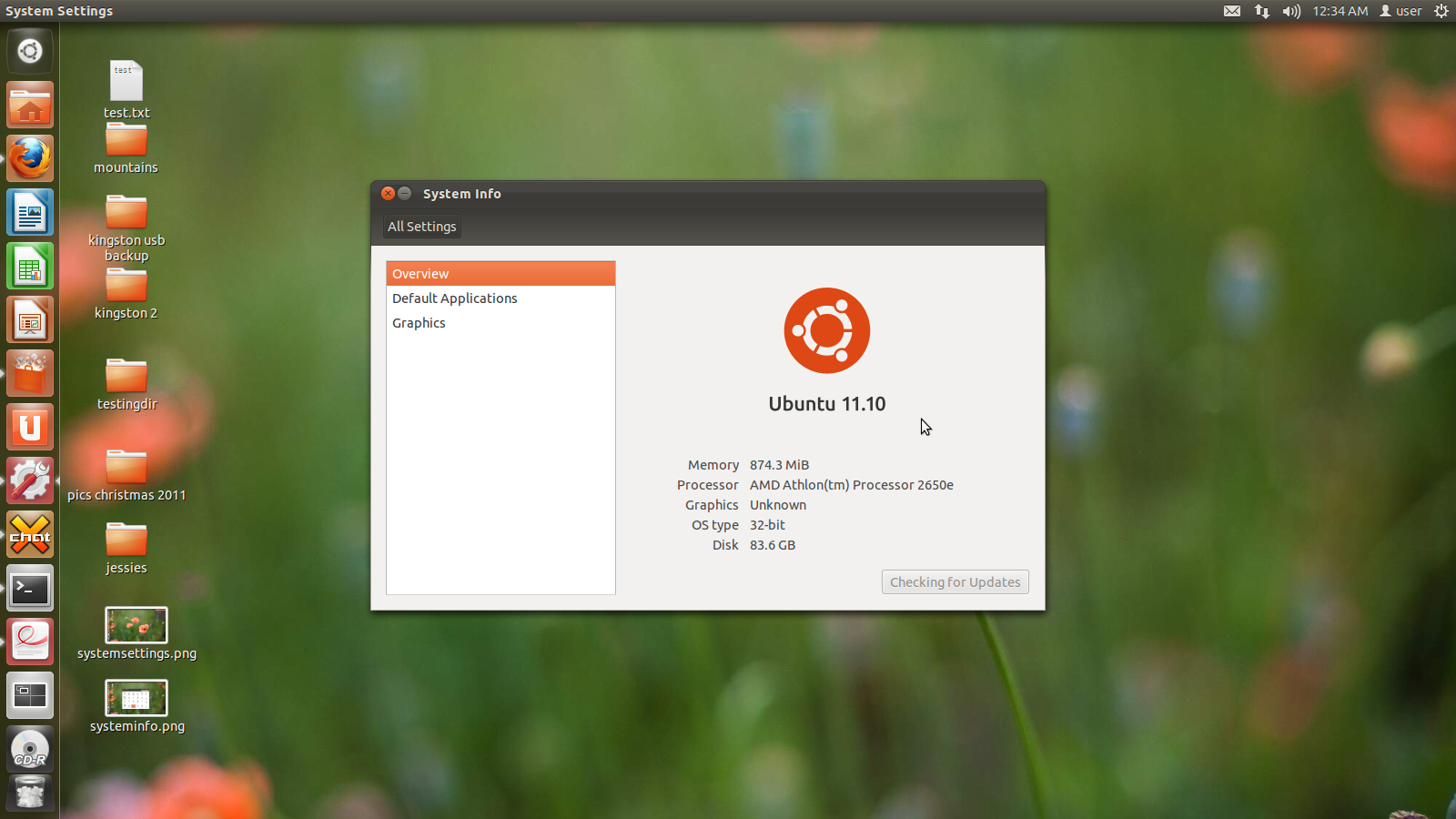Open the clock showing 12:34 AM
This screenshot has width=1456, height=819.
coord(1340,11)
